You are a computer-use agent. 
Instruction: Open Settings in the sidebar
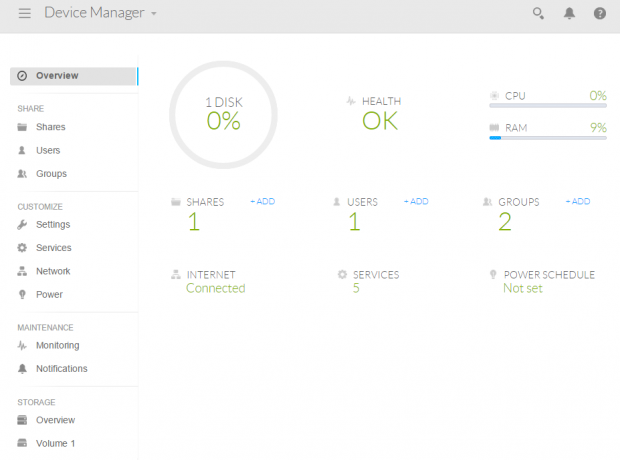tap(53, 225)
